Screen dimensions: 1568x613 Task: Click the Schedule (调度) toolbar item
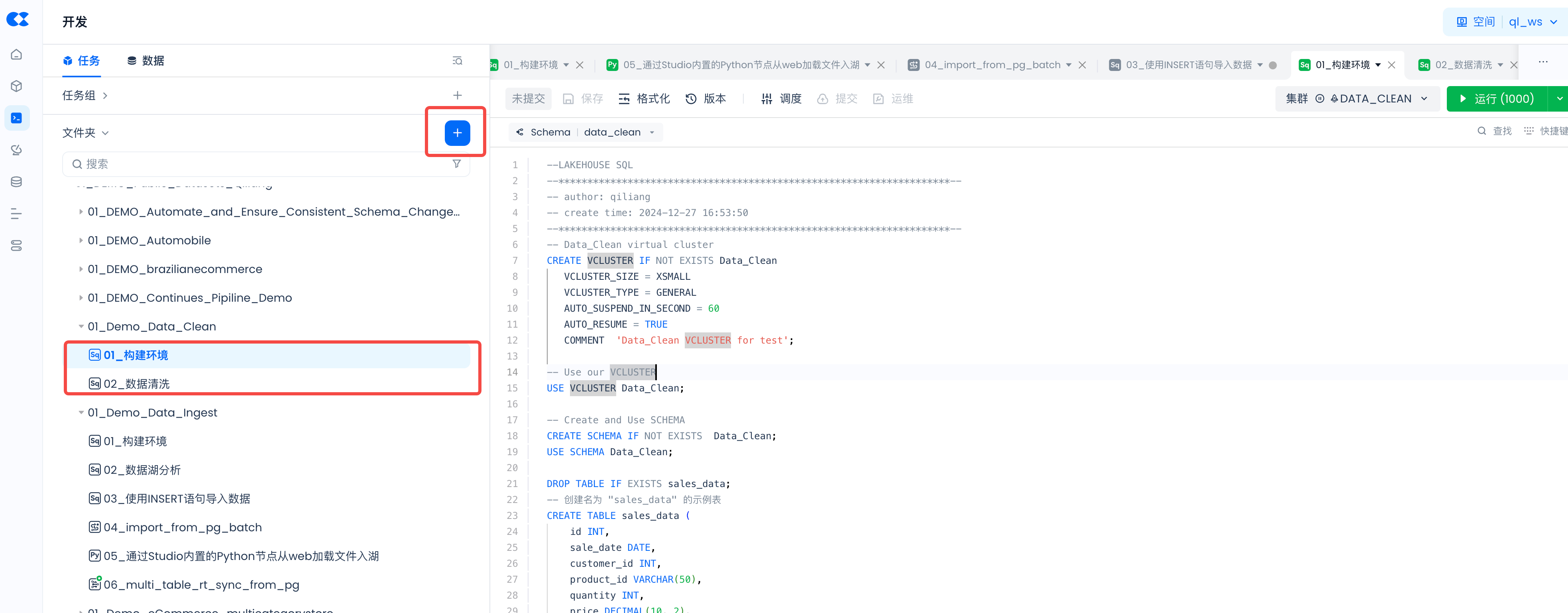pos(782,98)
